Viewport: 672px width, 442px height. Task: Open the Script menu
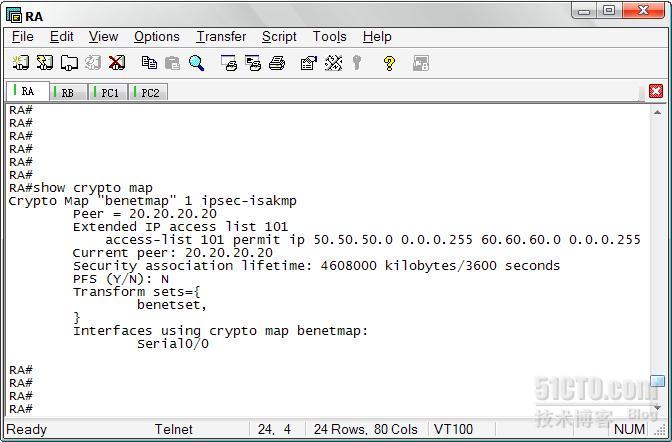tap(279, 37)
